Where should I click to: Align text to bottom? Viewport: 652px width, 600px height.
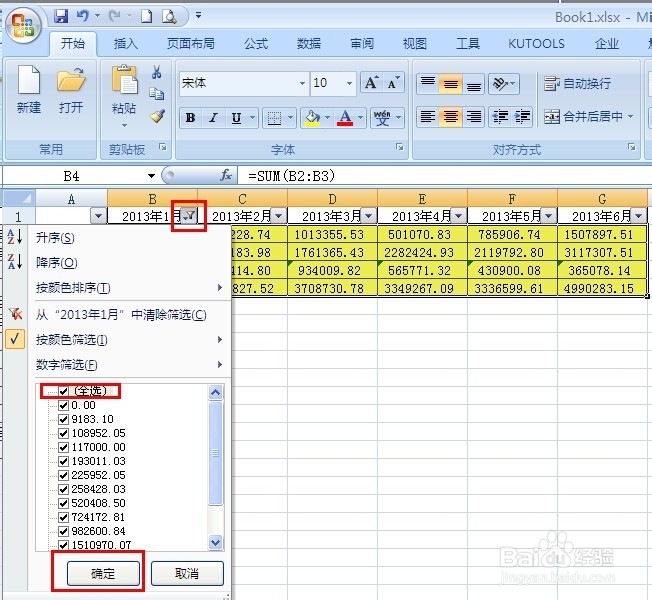(x=474, y=83)
